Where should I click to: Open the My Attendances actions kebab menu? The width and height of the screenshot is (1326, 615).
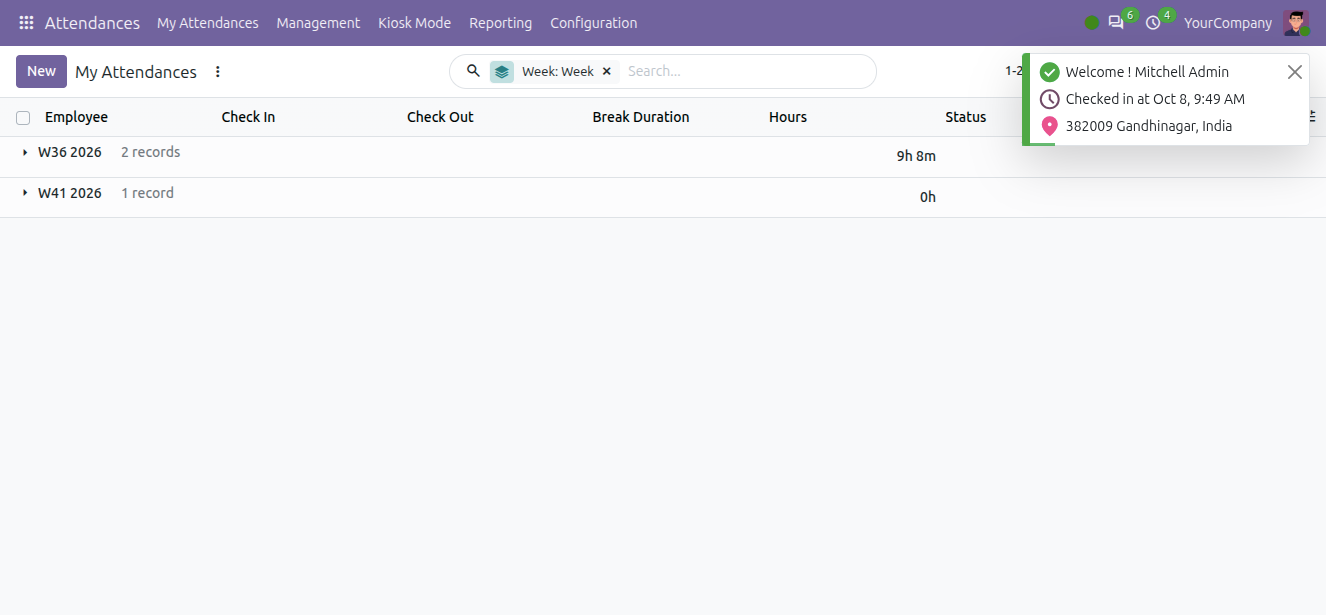tap(218, 72)
